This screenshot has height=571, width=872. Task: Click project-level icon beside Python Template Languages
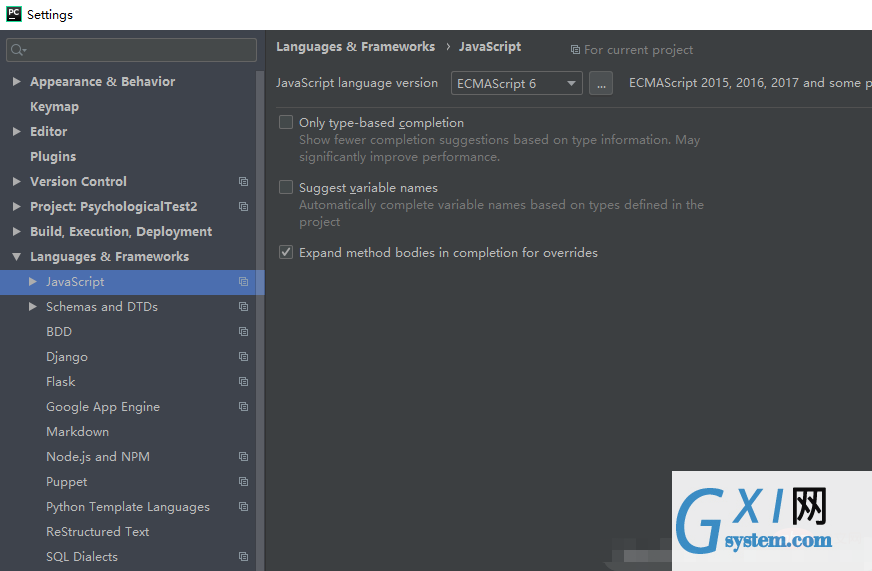coord(243,507)
